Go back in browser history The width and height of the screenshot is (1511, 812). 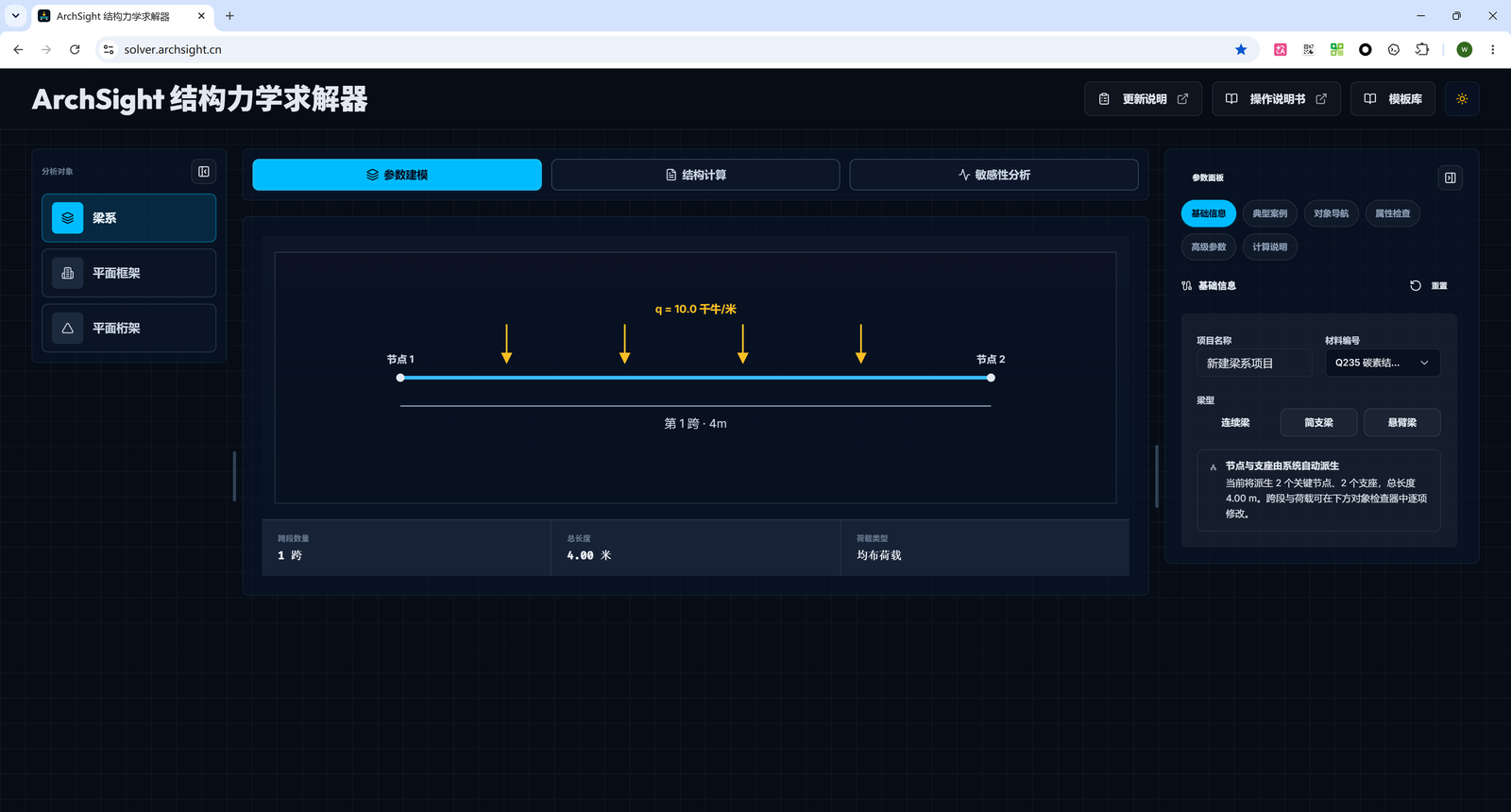coord(18,49)
